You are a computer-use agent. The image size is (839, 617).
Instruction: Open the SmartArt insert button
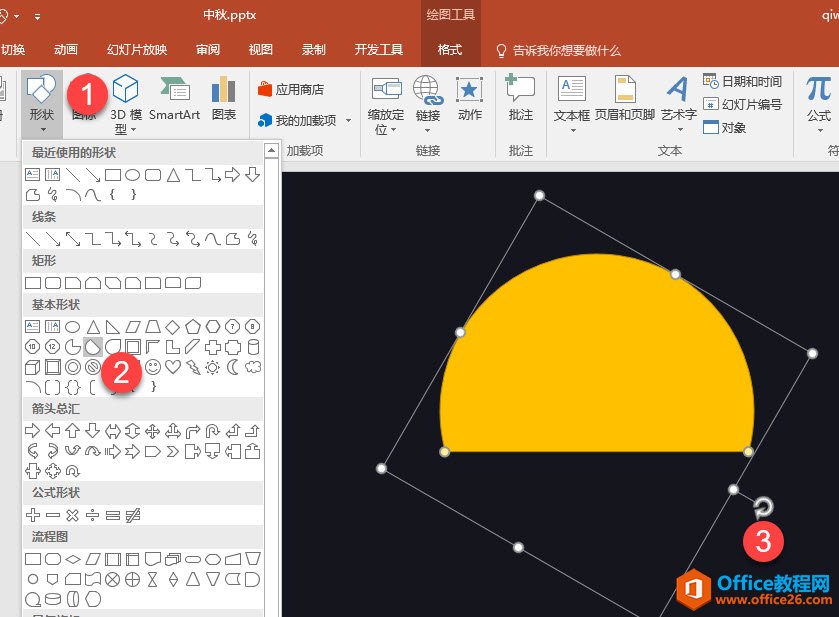[174, 98]
